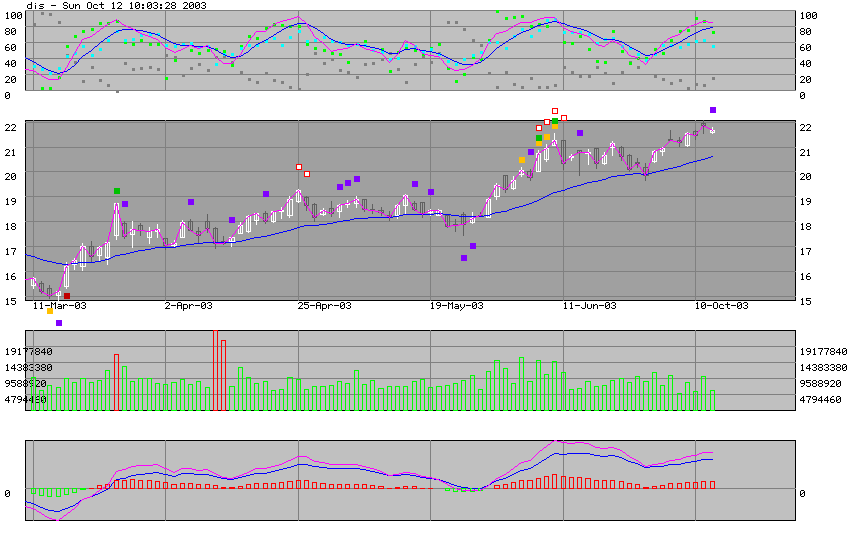Click the purple marker above the 10-Oct-03 candles
Image resolution: width=860 pixels, height=550 pixels.
(x=713, y=110)
